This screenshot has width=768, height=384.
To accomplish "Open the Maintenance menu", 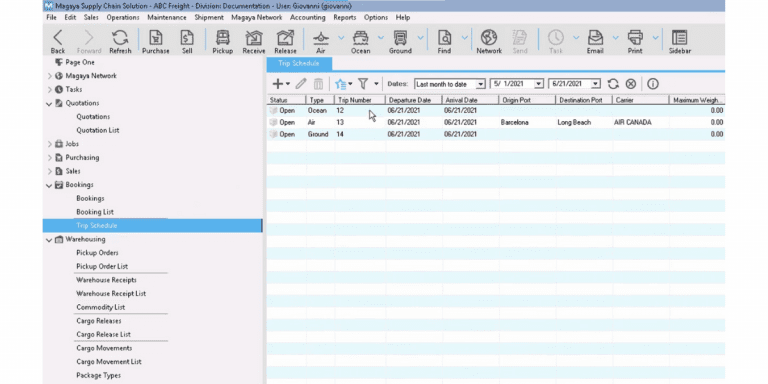I will pyautogui.click(x=167, y=17).
